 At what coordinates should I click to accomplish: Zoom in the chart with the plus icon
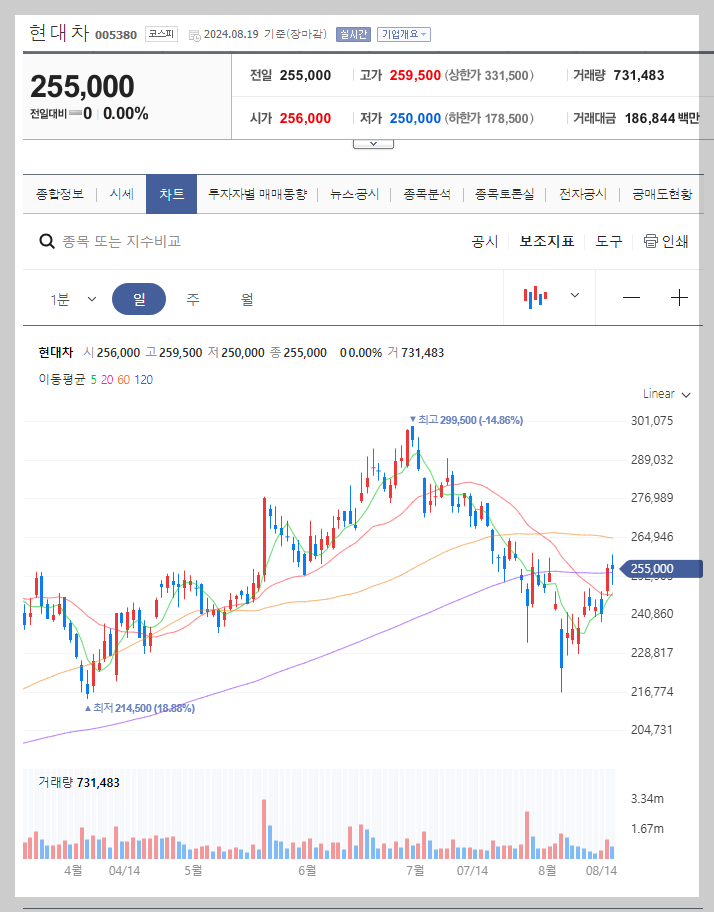point(680,297)
